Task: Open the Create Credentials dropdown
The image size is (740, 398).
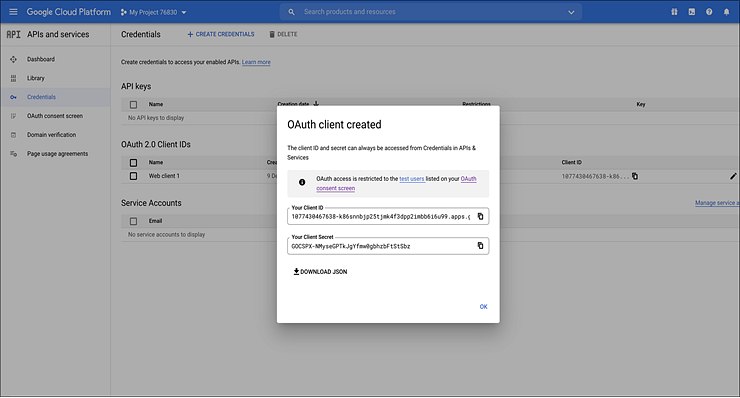Action: coord(220,34)
